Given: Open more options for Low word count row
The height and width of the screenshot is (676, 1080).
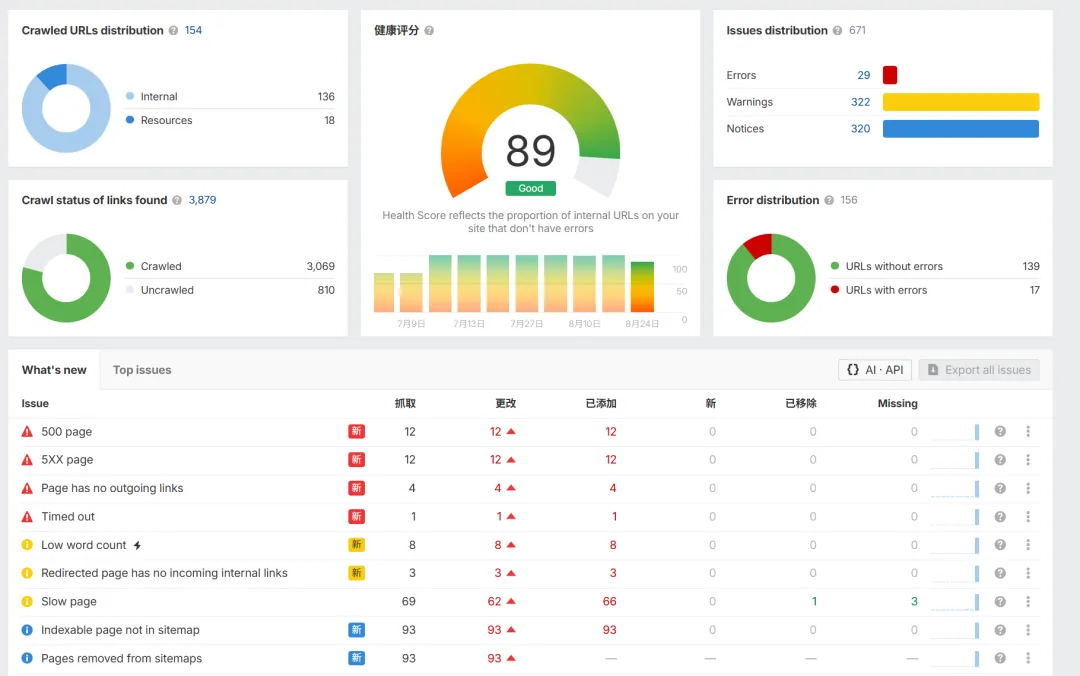Looking at the screenshot, I should coord(1028,544).
